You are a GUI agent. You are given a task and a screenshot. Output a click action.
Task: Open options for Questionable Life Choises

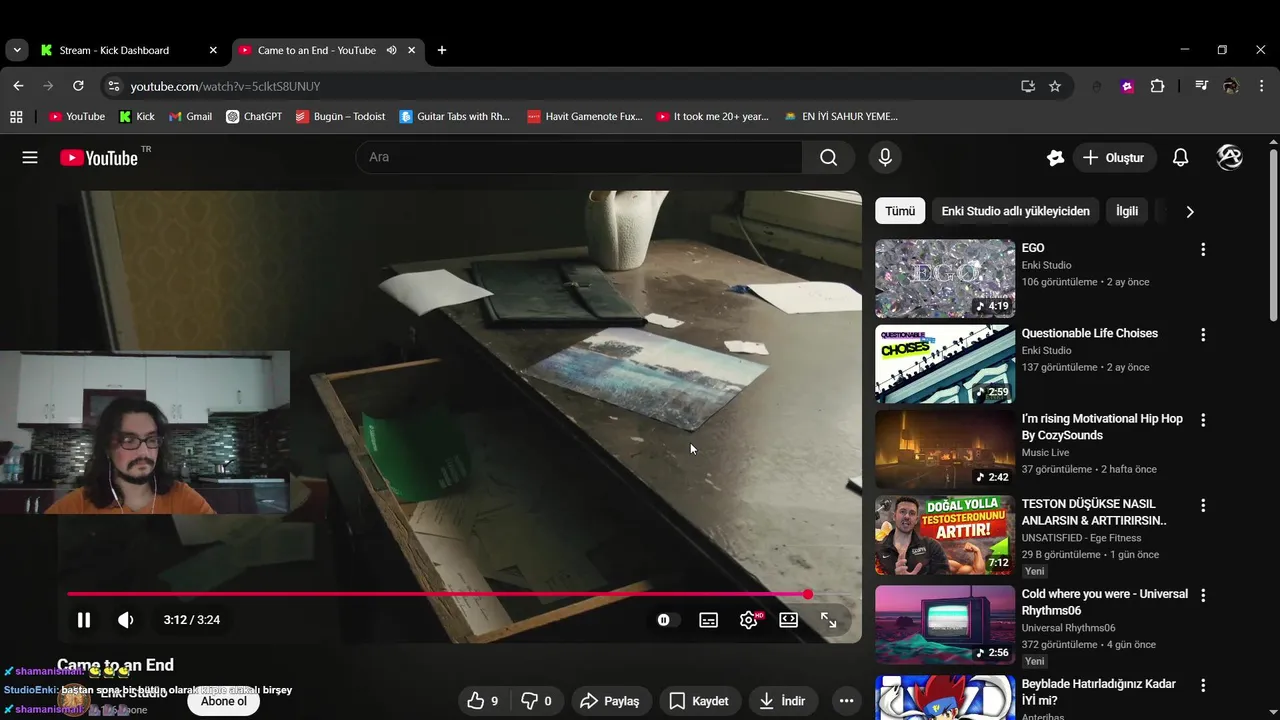(1203, 335)
